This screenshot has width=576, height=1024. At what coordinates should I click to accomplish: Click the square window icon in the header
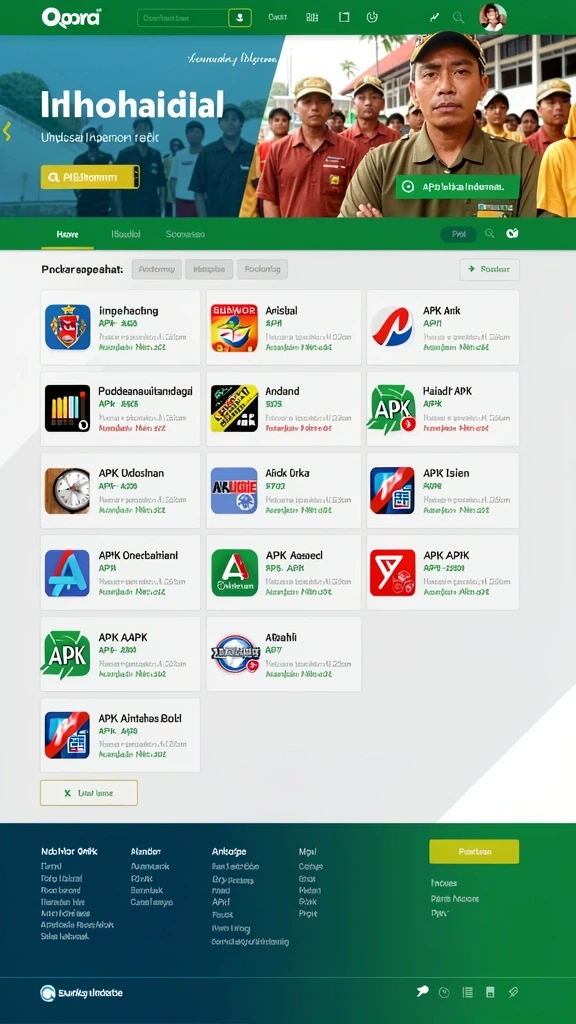coord(344,18)
